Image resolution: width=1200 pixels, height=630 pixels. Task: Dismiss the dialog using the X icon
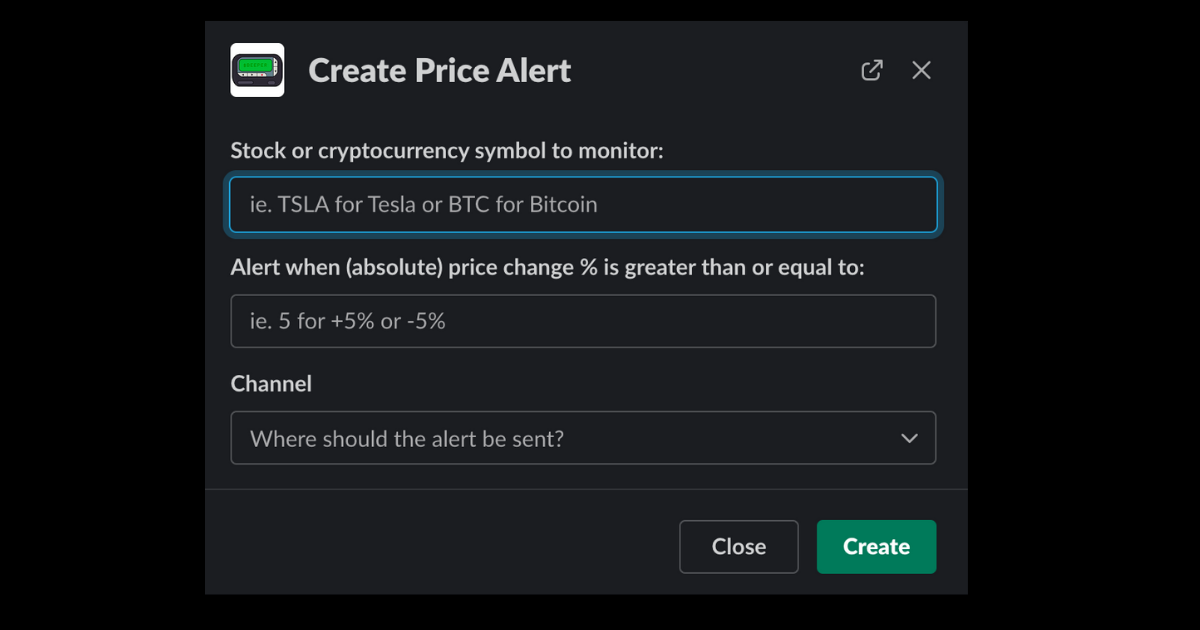[x=921, y=70]
